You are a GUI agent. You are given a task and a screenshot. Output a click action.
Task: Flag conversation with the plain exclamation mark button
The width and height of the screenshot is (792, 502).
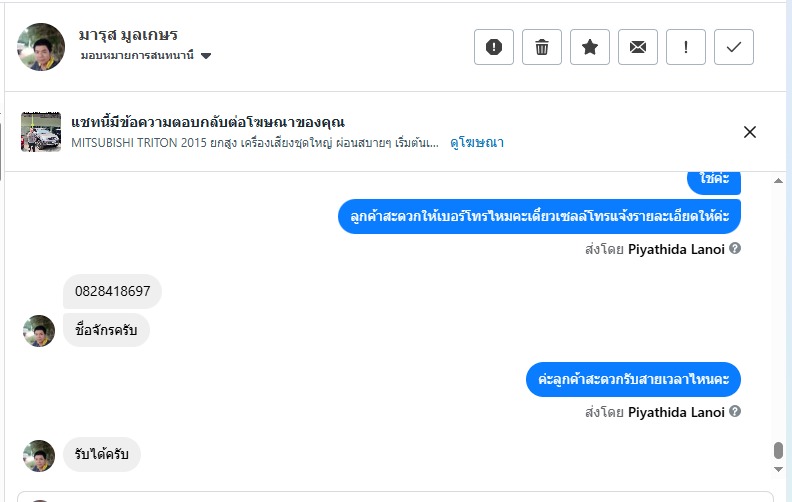tap(686, 47)
